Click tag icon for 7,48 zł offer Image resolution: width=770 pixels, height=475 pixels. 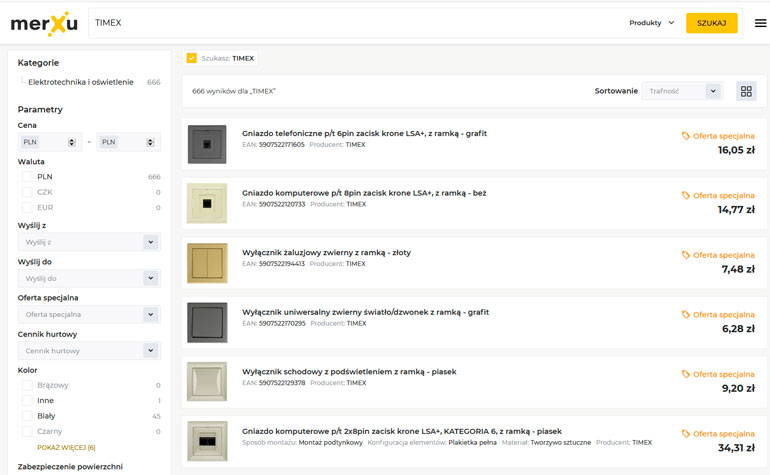(x=686, y=255)
